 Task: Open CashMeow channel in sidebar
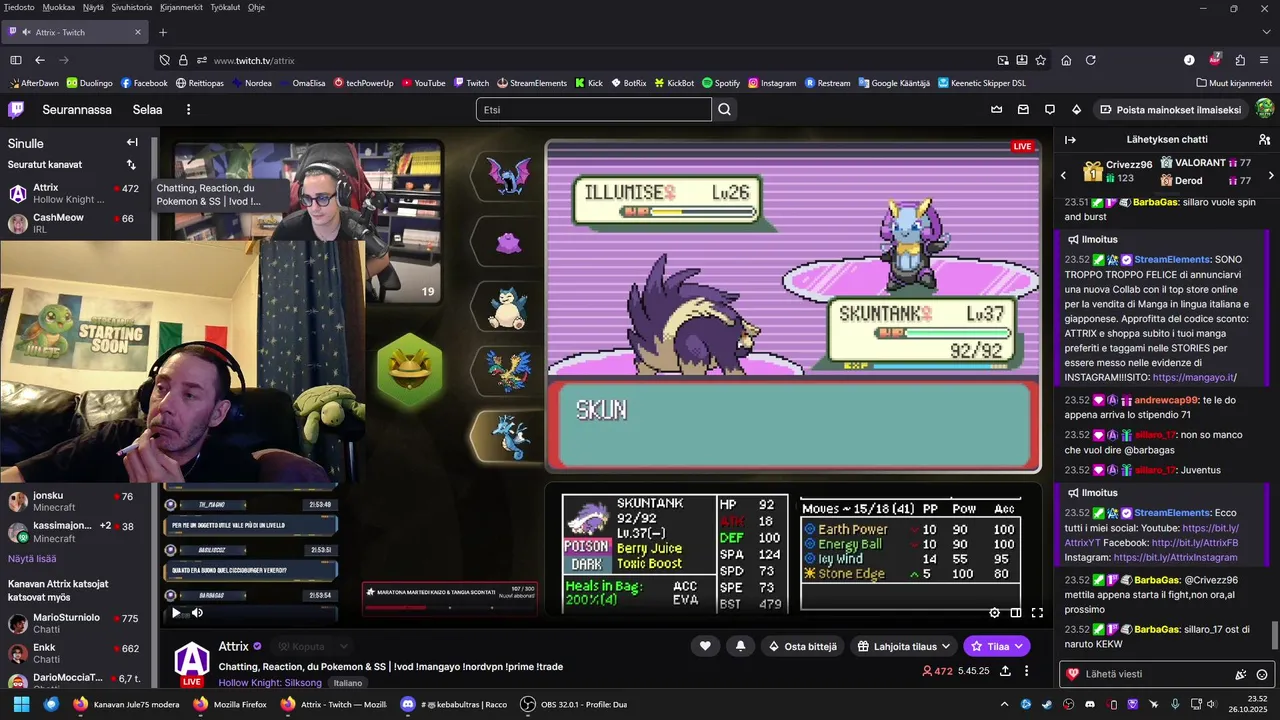[75, 223]
